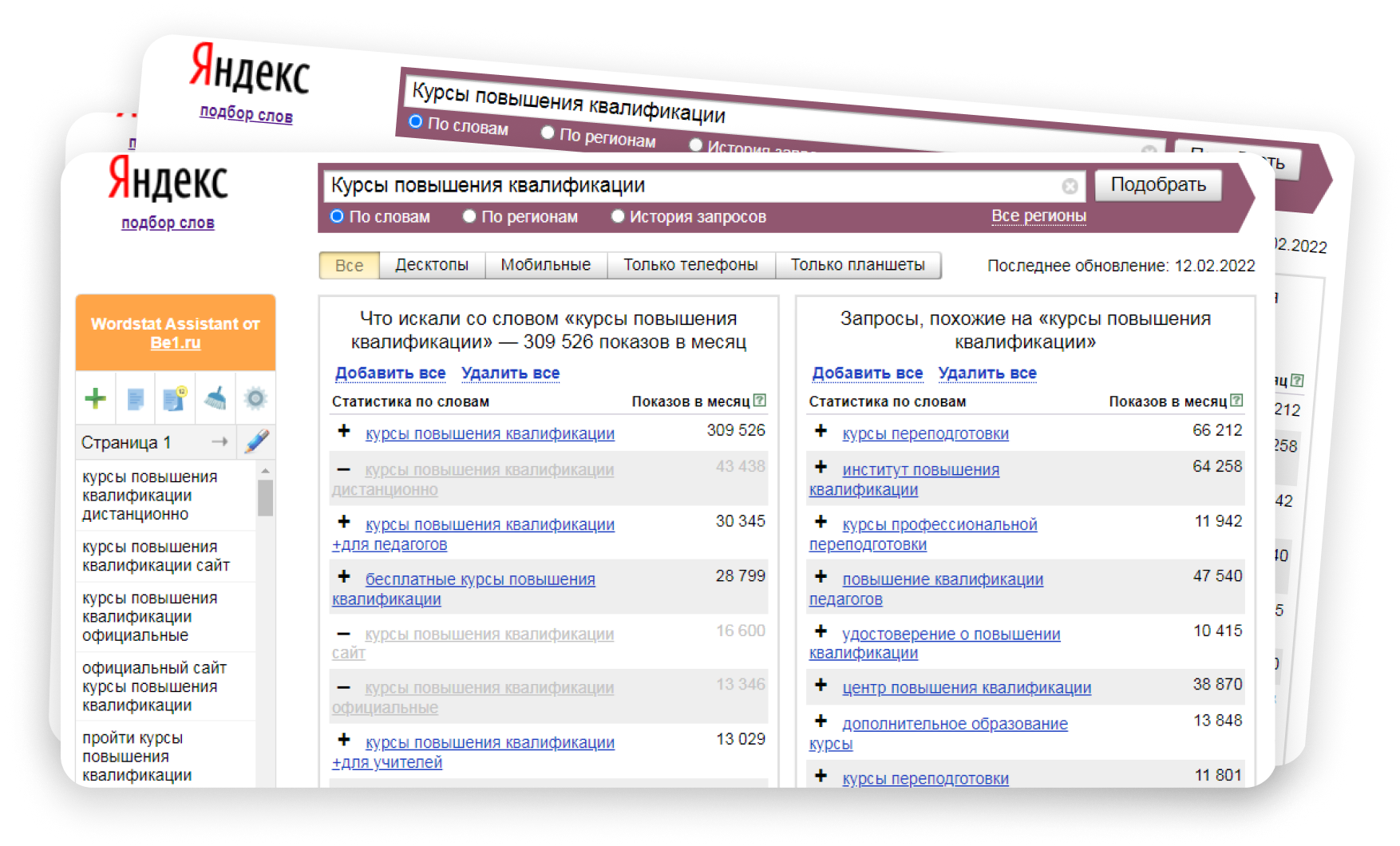Add 'дополнительное образование курсы' via plus icon
Screen dimensions: 1400x846
tap(821, 721)
